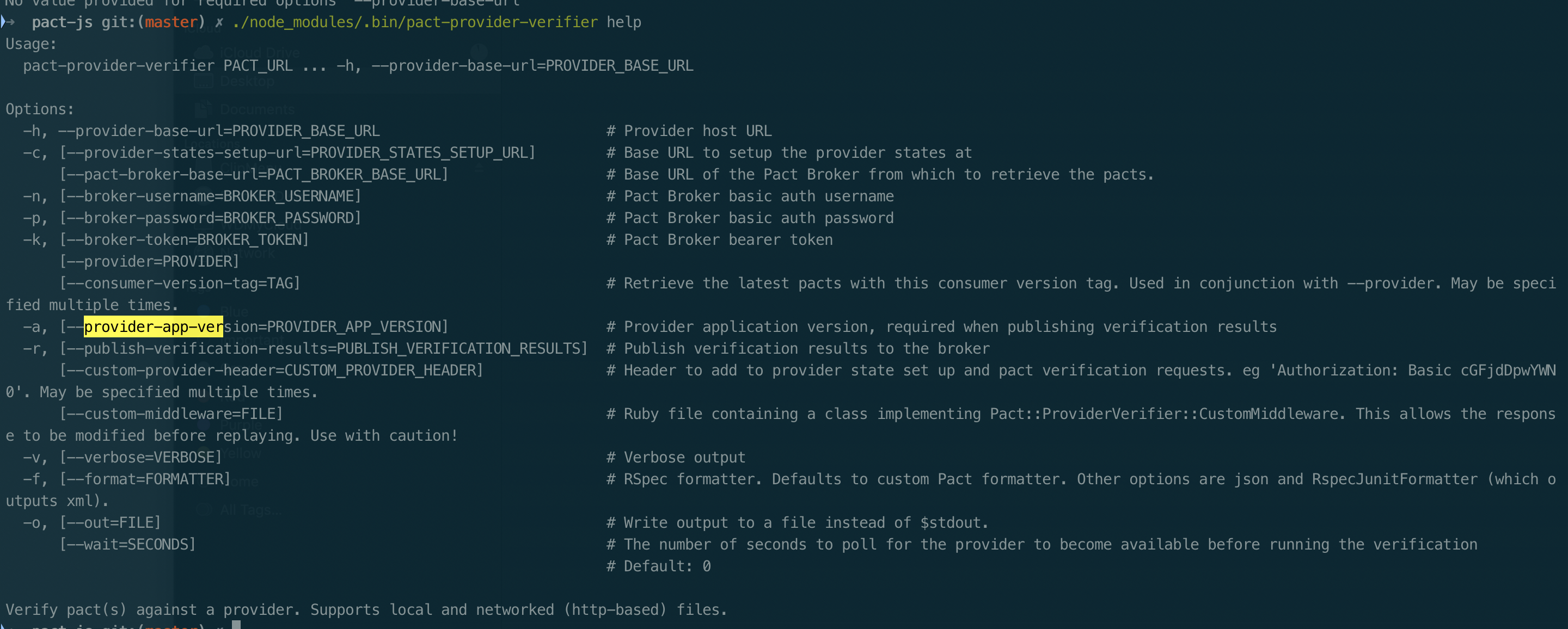This screenshot has height=629, width=1568.
Task: Click the --broker-password=BROKER_PASSWORD option
Action: pyautogui.click(x=210, y=218)
